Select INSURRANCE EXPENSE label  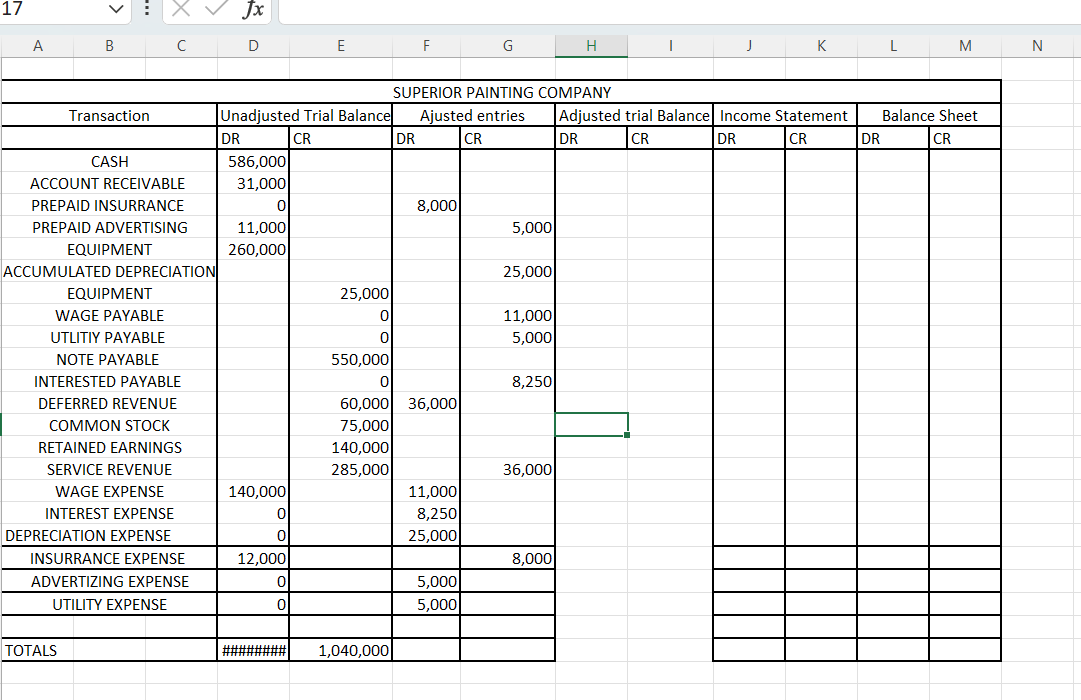tap(110, 559)
